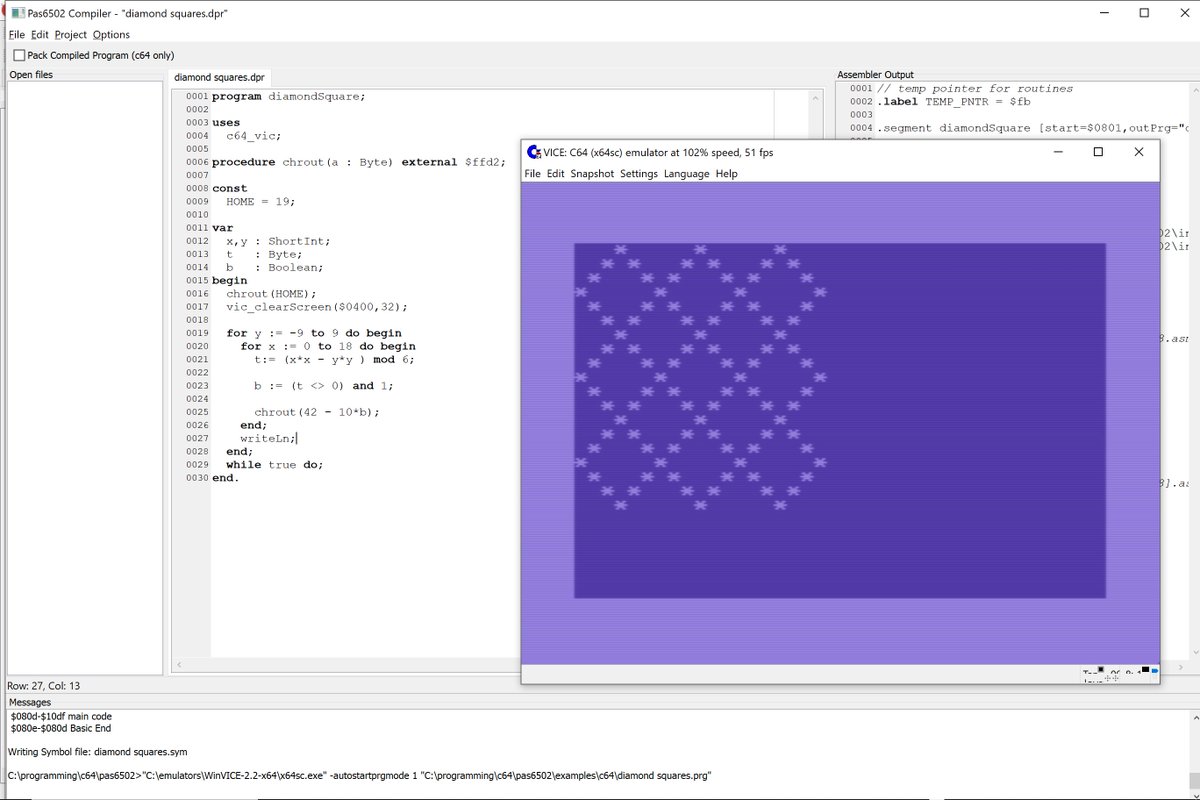Open the Help menu in VICE

[726, 173]
